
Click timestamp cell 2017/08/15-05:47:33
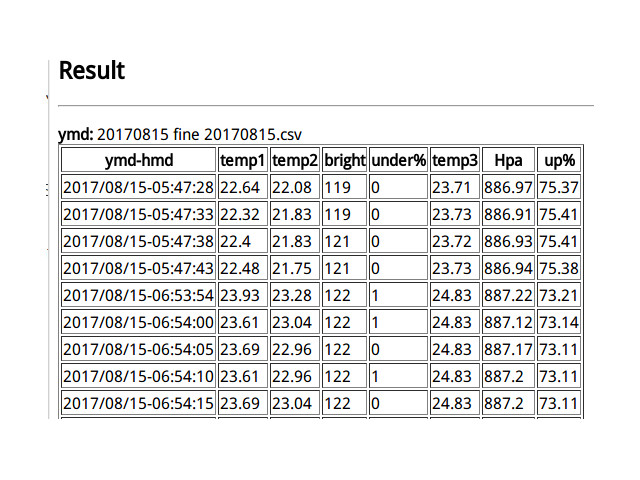[x=138, y=214]
